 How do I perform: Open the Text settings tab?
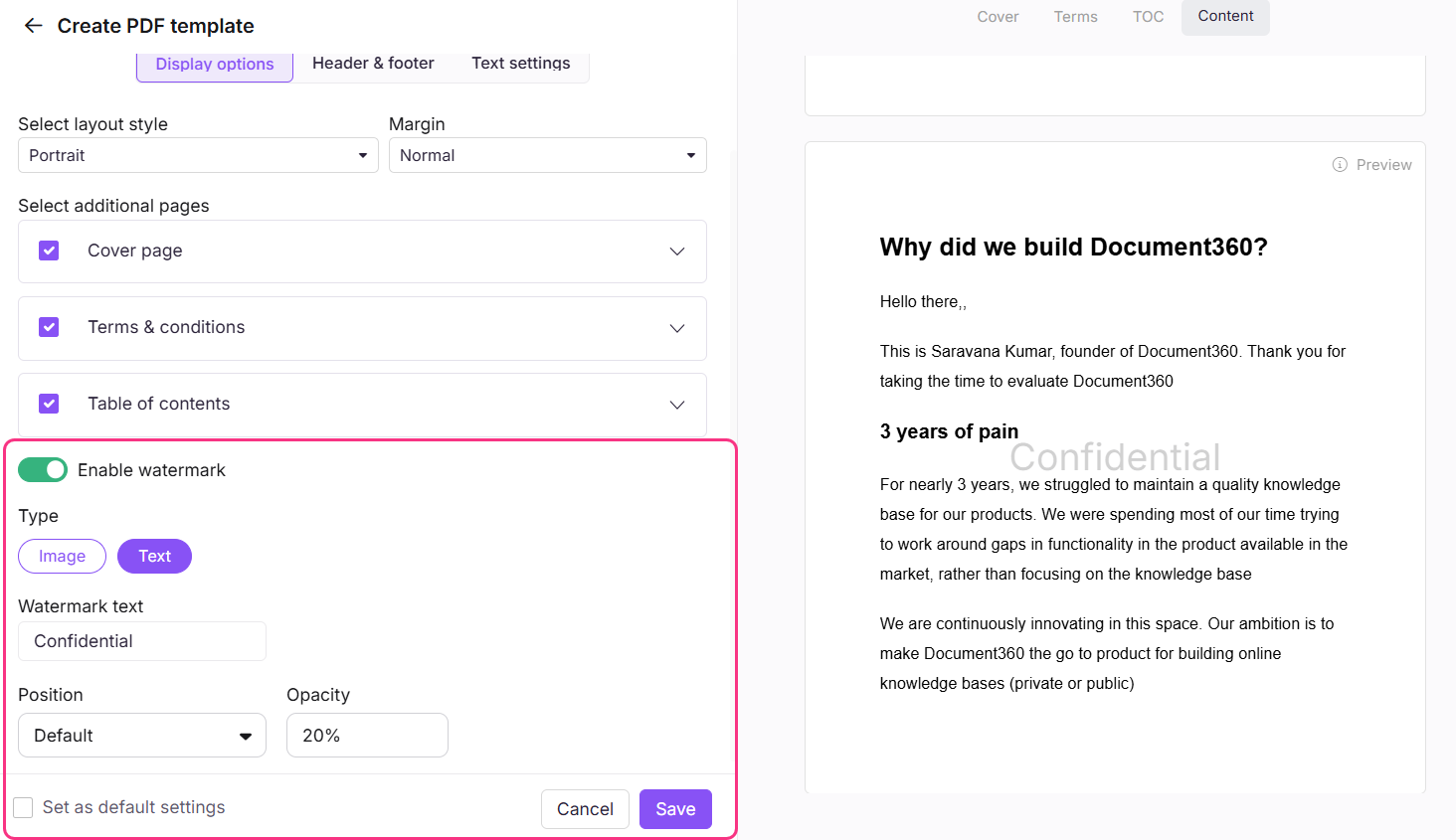[x=520, y=64]
